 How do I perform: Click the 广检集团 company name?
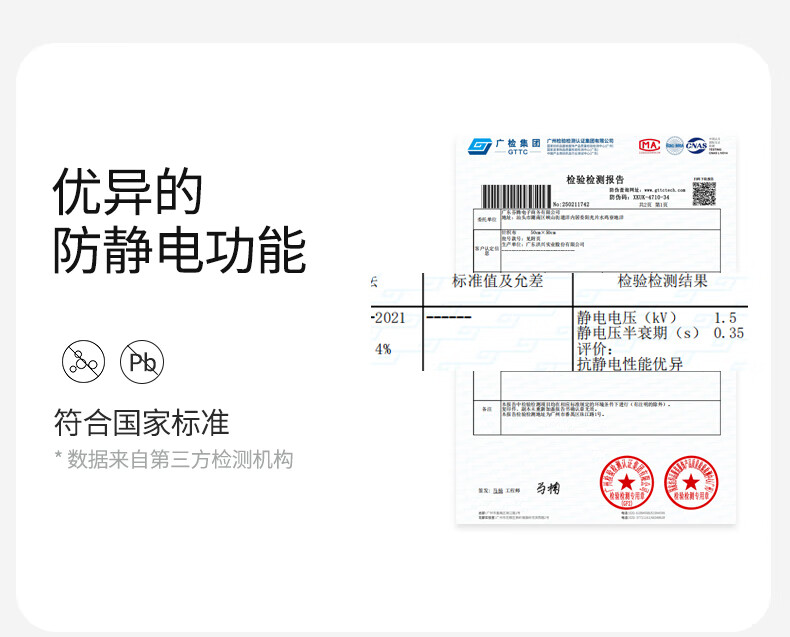click(x=517, y=143)
